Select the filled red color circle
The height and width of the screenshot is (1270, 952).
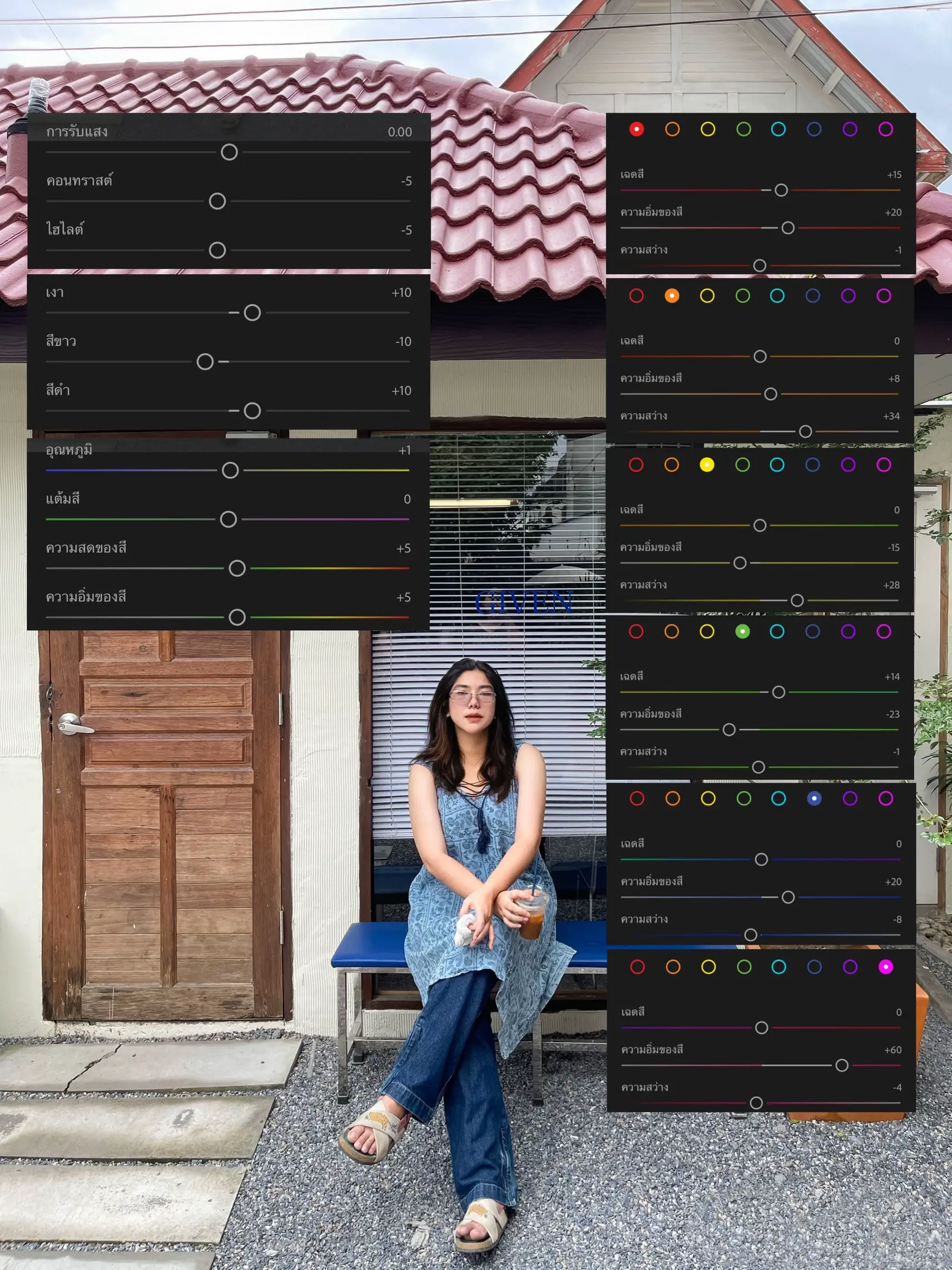click(x=636, y=129)
